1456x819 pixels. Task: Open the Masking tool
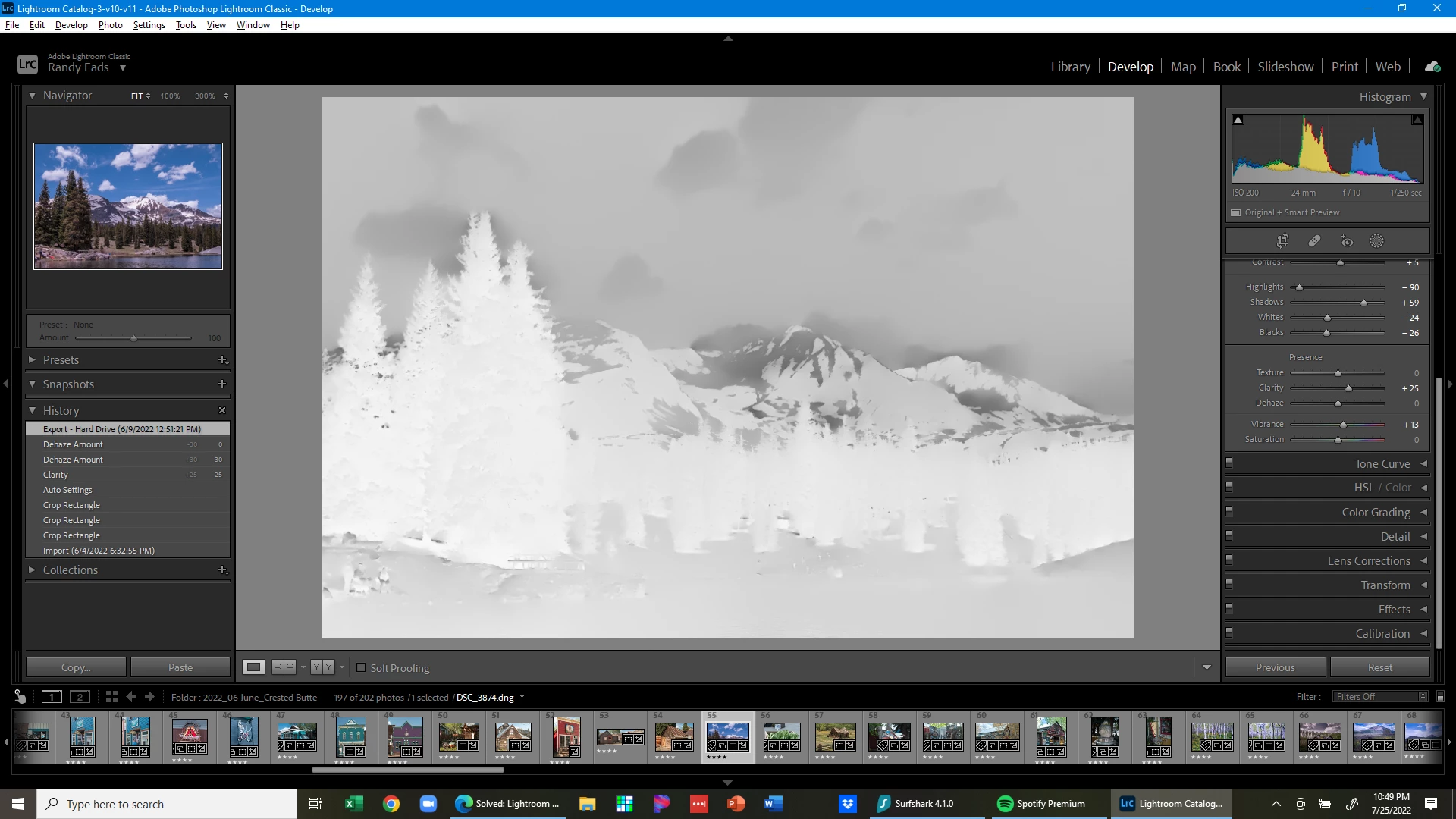(x=1376, y=241)
